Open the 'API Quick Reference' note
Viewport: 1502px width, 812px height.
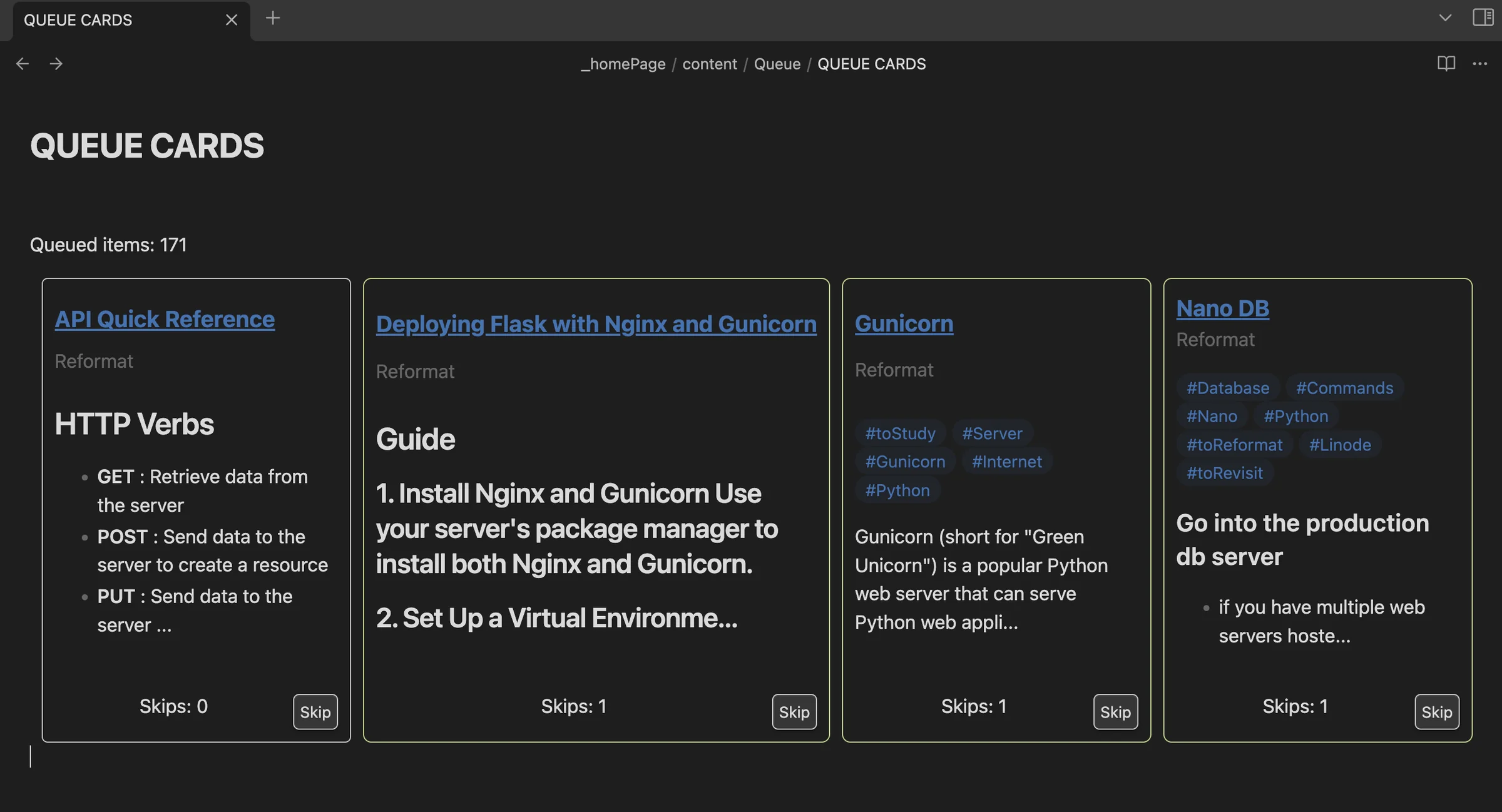(164, 319)
